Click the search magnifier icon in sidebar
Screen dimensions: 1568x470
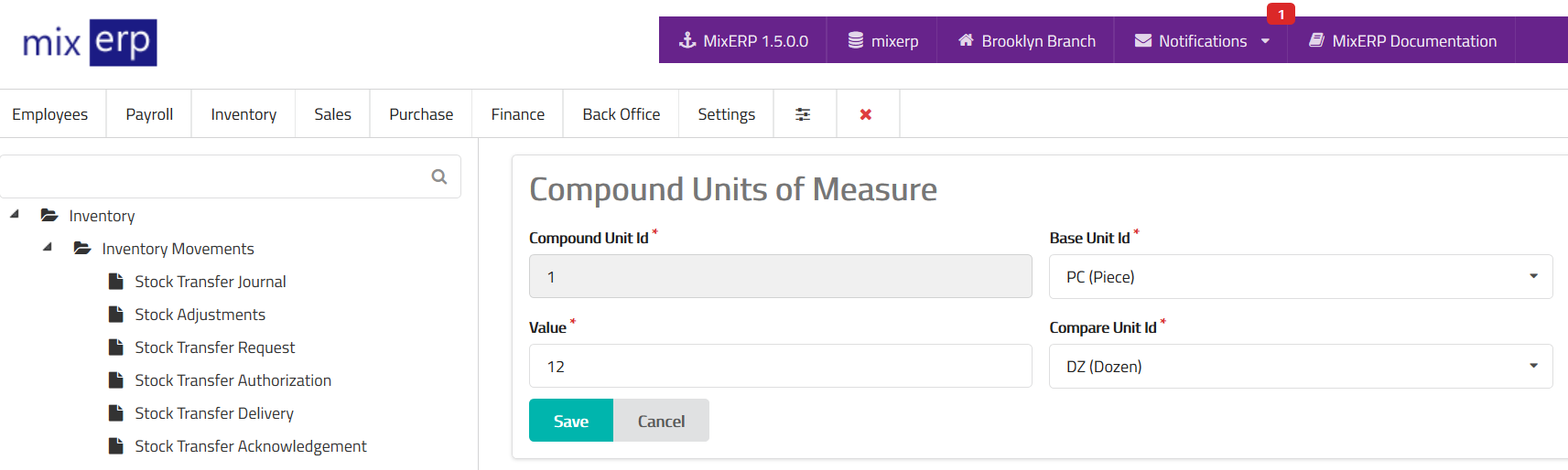click(439, 176)
